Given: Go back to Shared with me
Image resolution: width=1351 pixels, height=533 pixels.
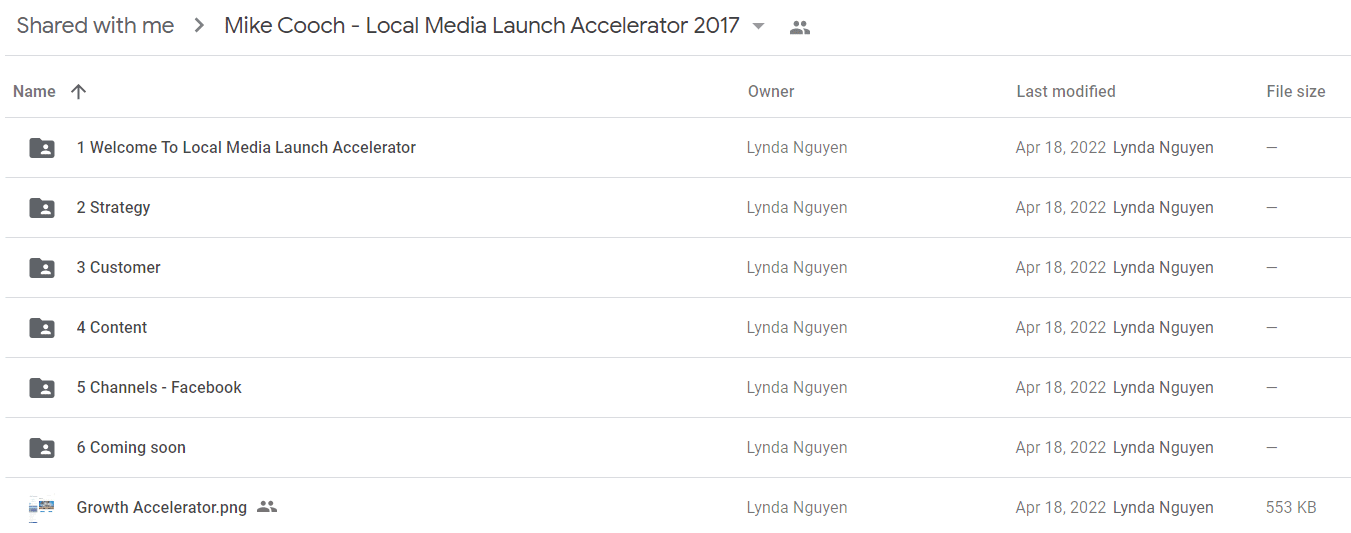Looking at the screenshot, I should (x=95, y=26).
